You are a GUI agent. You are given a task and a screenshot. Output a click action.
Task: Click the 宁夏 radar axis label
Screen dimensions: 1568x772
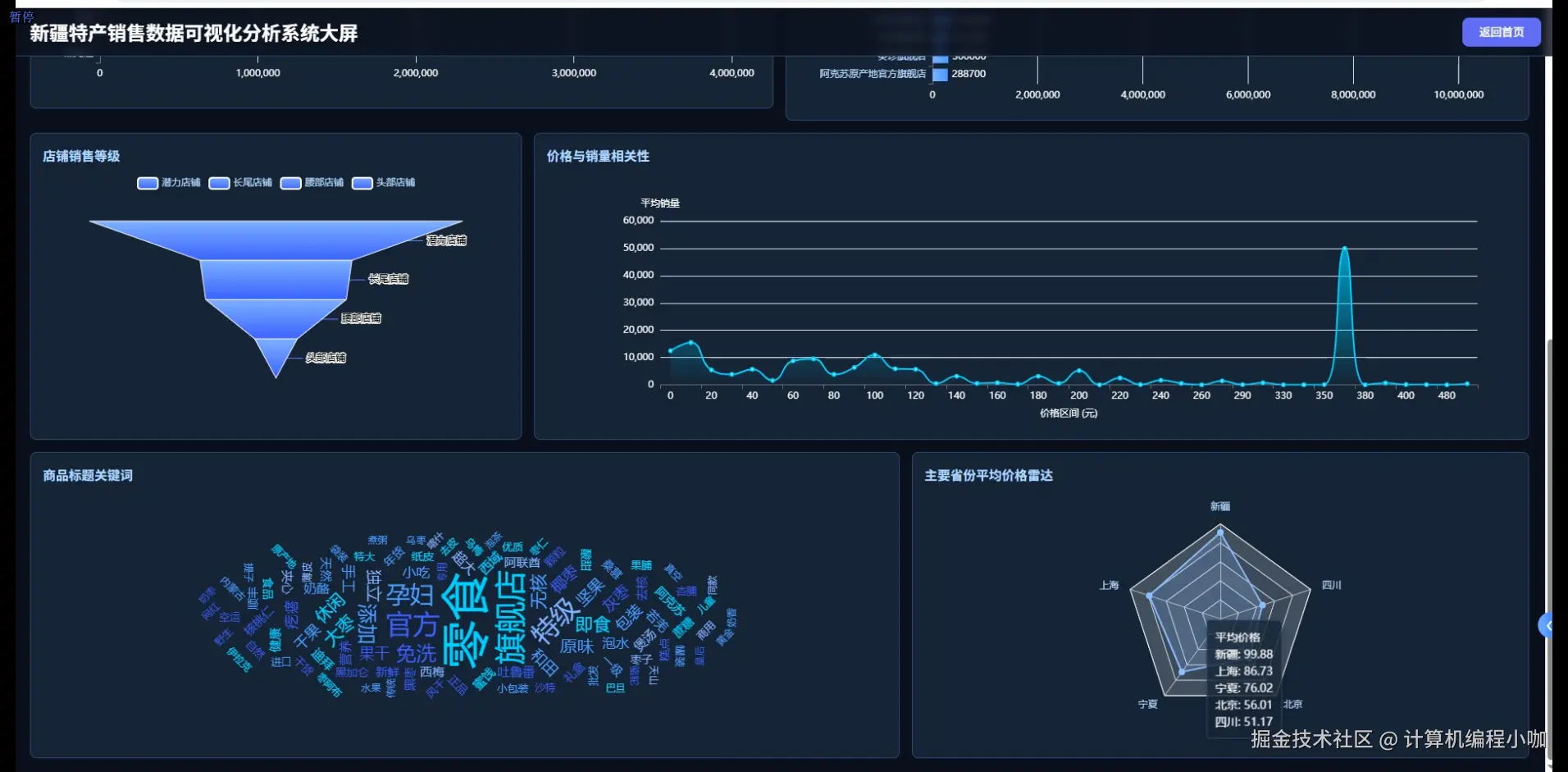pos(1148,704)
